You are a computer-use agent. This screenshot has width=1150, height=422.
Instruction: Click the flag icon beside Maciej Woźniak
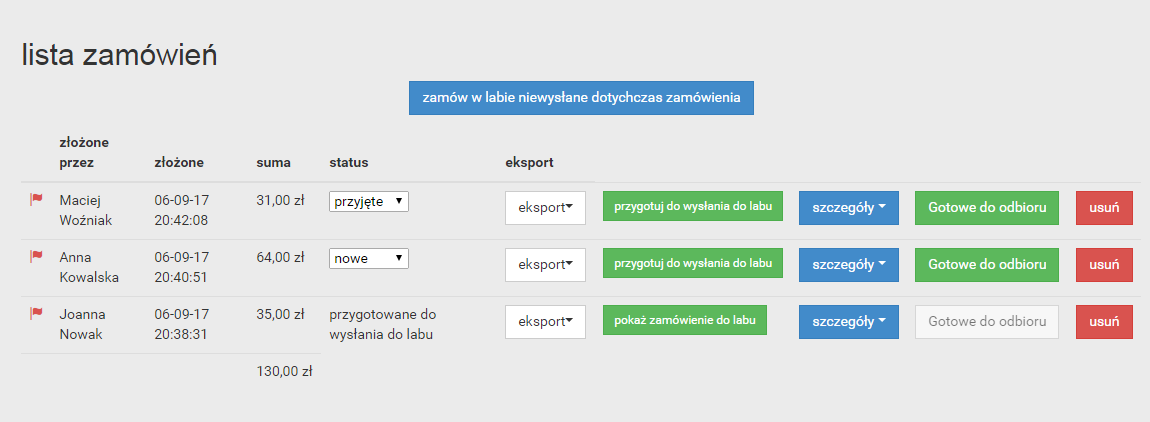[36, 200]
